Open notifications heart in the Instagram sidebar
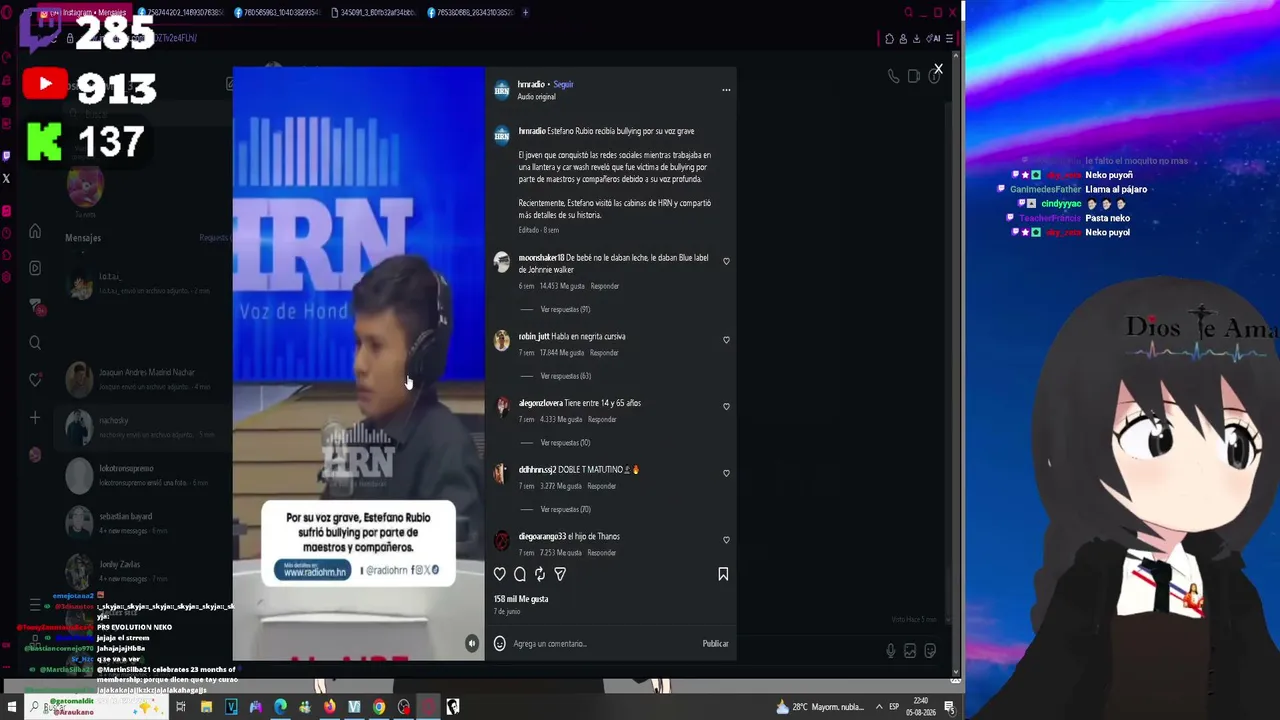This screenshot has height=720, width=1280. 35,380
